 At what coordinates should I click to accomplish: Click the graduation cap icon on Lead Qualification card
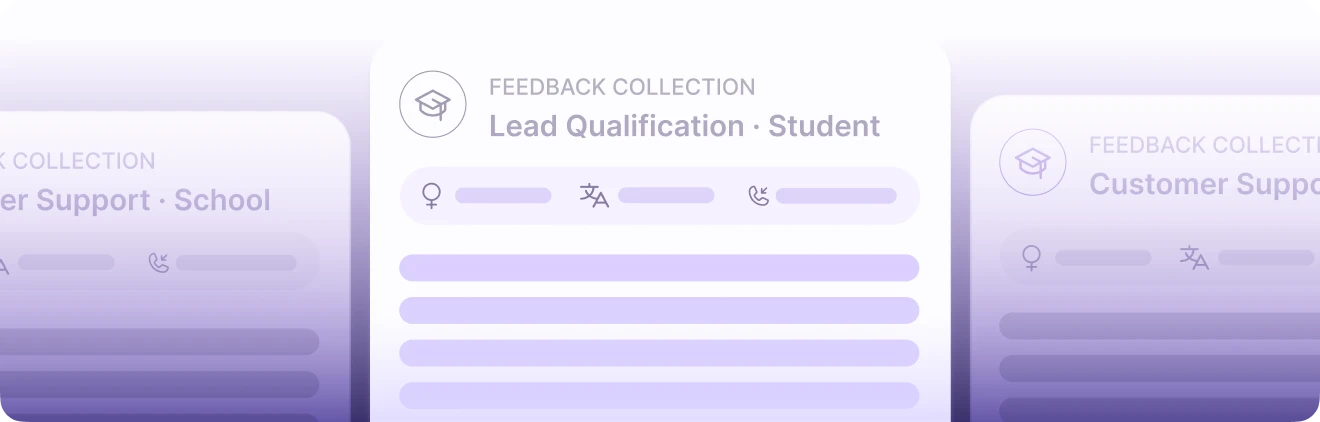433,104
